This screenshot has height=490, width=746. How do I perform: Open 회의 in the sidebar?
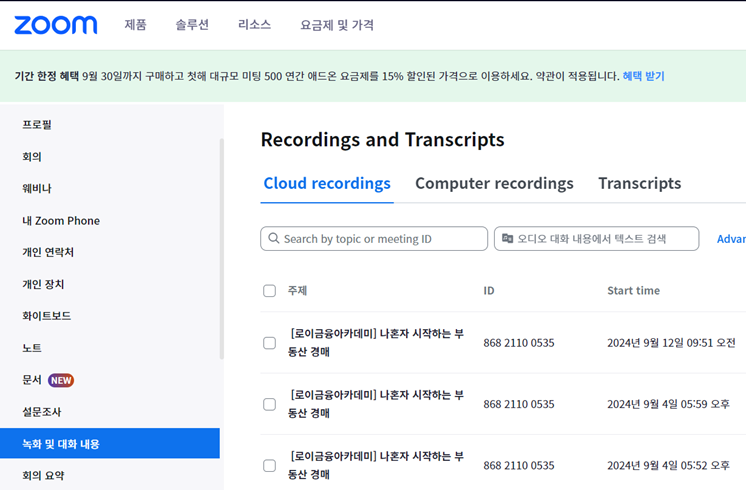pyautogui.click(x=32, y=157)
